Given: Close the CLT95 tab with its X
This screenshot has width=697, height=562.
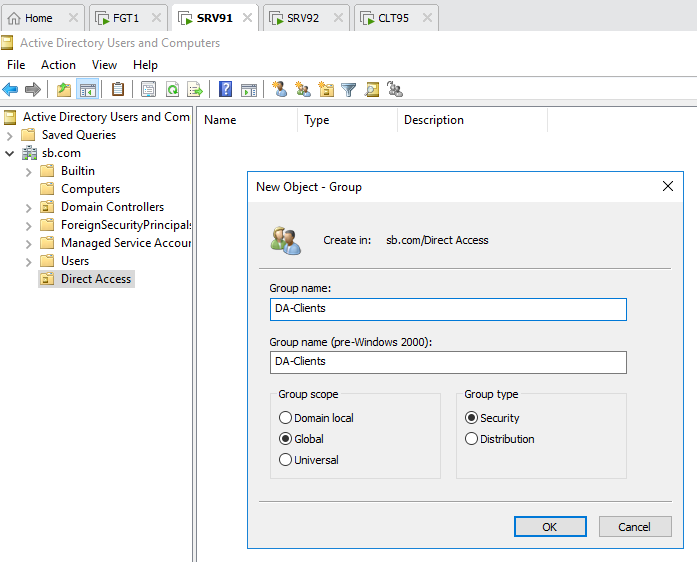Looking at the screenshot, I should coord(427,18).
